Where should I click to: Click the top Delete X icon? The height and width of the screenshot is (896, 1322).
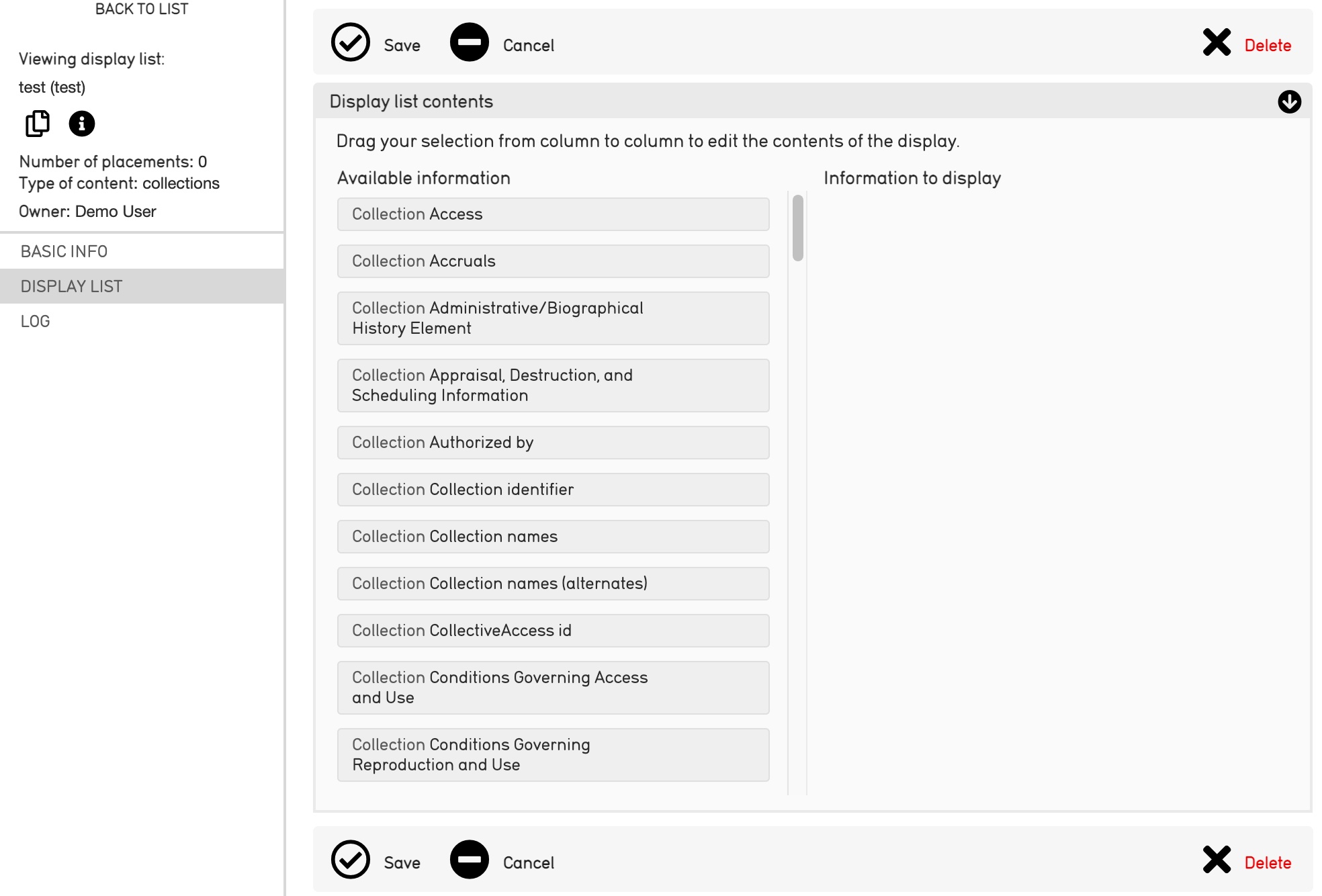1217,42
